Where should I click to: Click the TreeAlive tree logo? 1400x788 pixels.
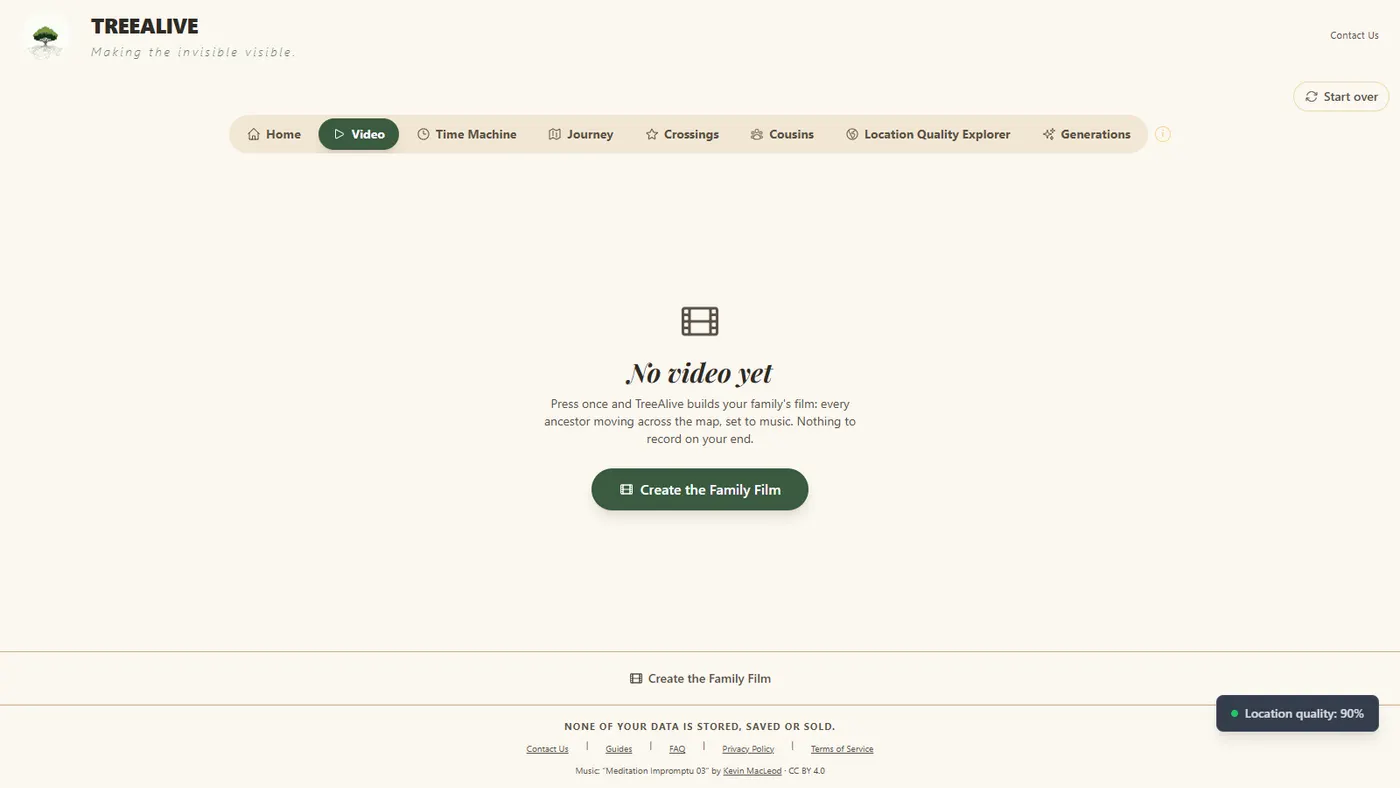[45, 40]
